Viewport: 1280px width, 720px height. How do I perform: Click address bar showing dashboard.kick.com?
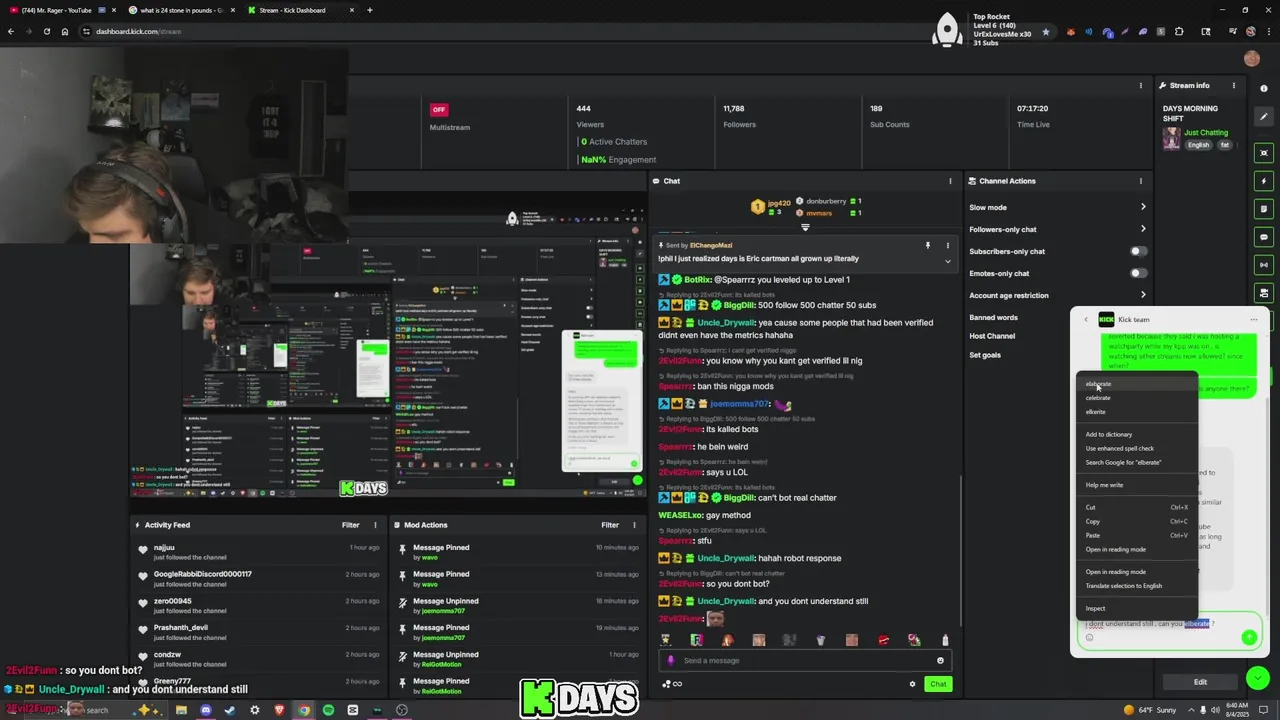point(560,31)
